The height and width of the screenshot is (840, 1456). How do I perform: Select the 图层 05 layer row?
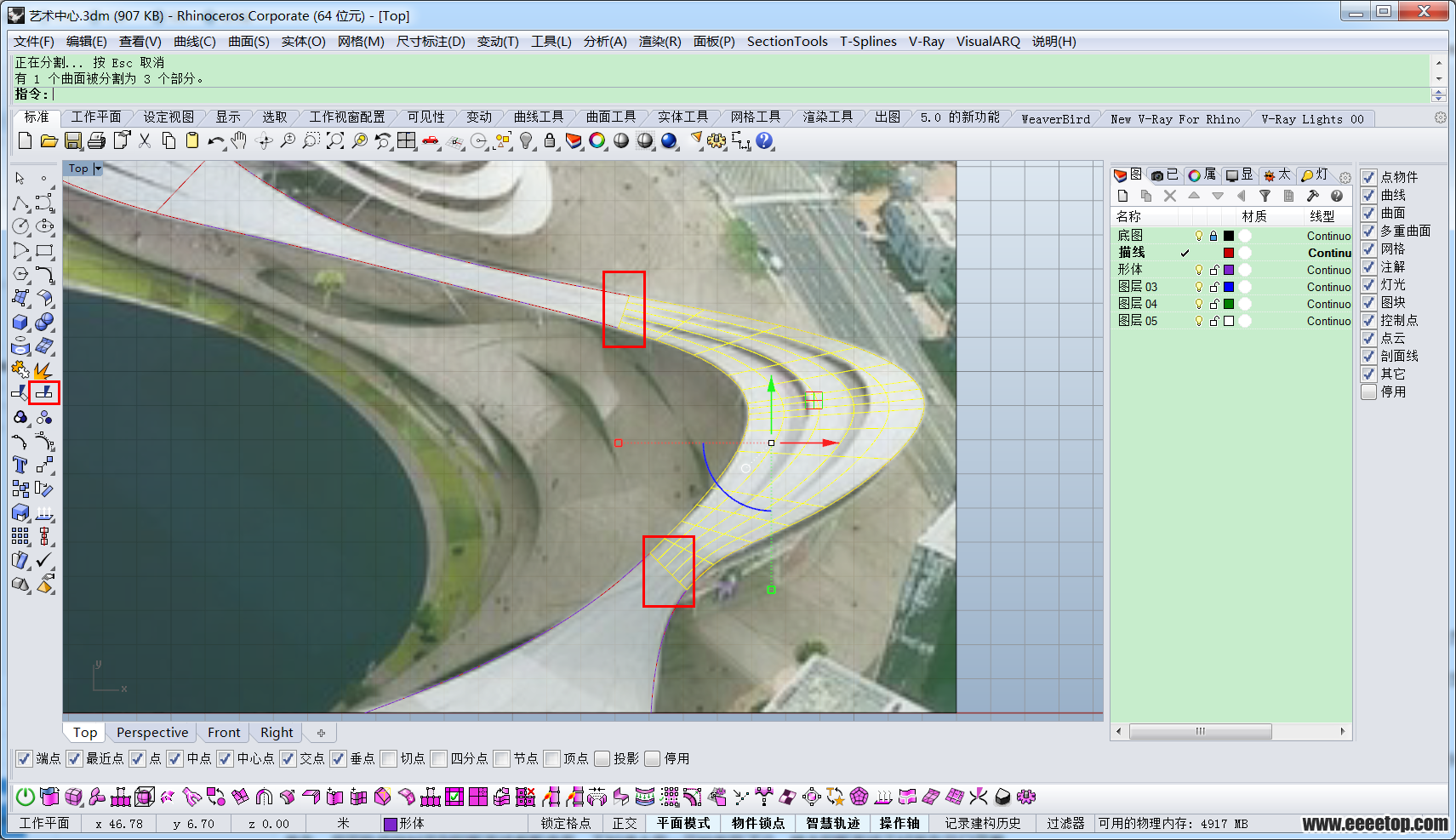tap(1231, 321)
